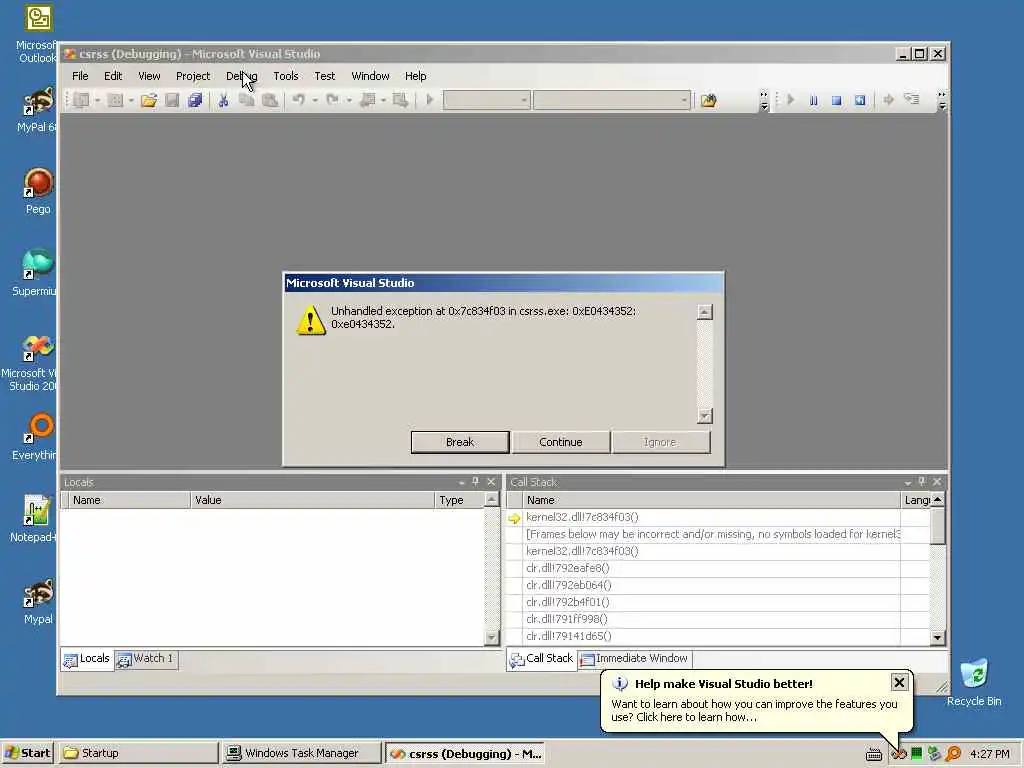The image size is (1024, 768).
Task: Click the exception message scroll down arrow
Action: (x=705, y=415)
